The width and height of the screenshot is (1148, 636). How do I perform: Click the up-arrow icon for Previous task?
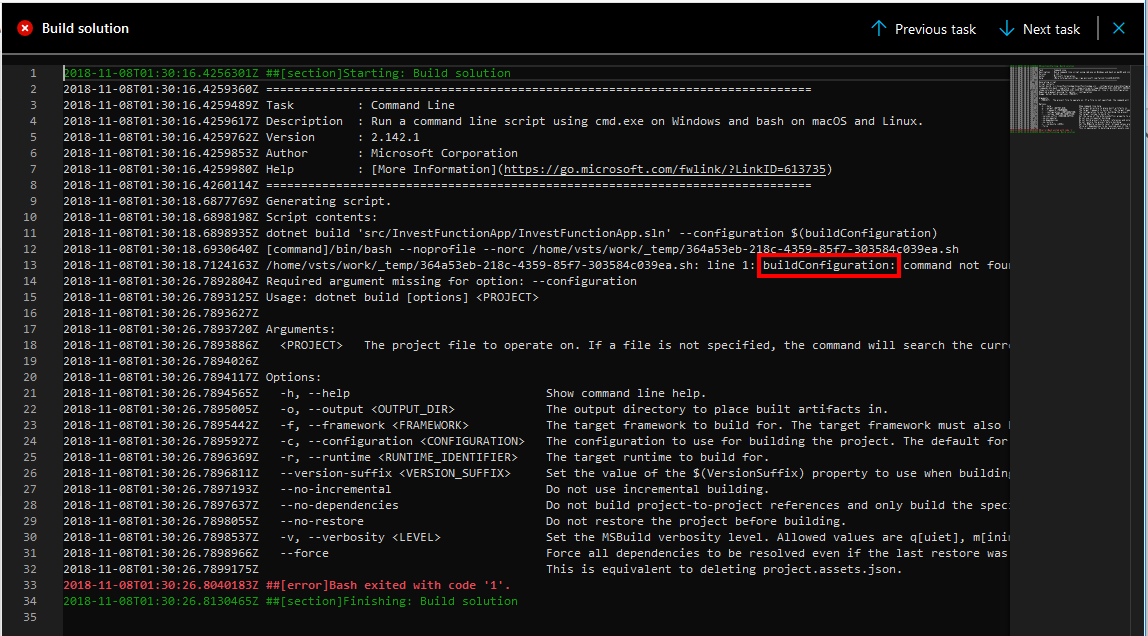[878, 28]
